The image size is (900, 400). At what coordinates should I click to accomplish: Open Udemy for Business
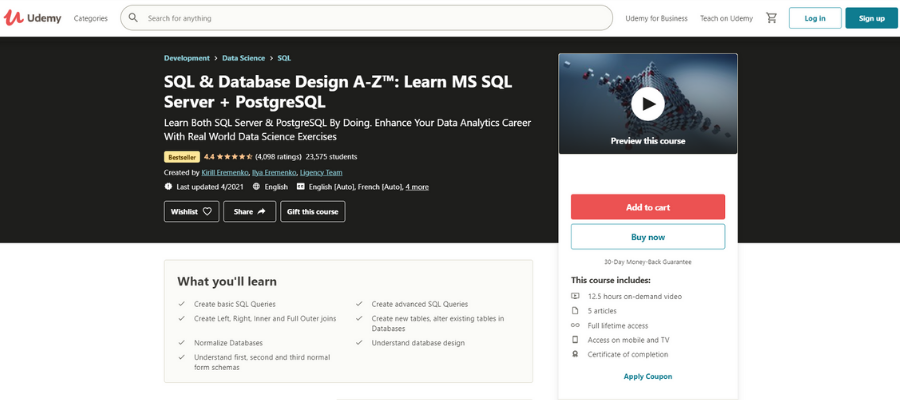point(656,18)
